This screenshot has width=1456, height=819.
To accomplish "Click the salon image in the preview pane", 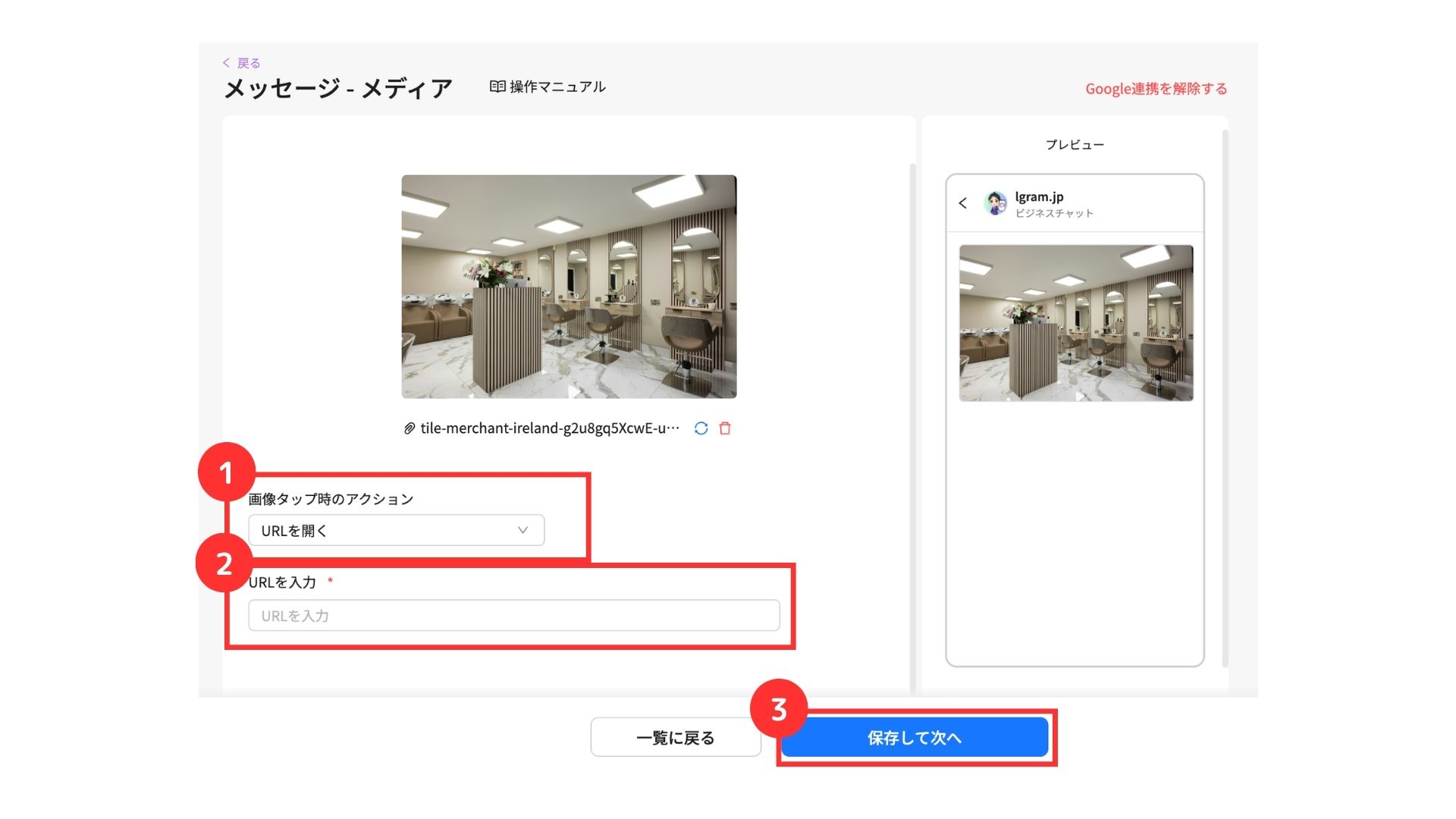I will 1075,323.
